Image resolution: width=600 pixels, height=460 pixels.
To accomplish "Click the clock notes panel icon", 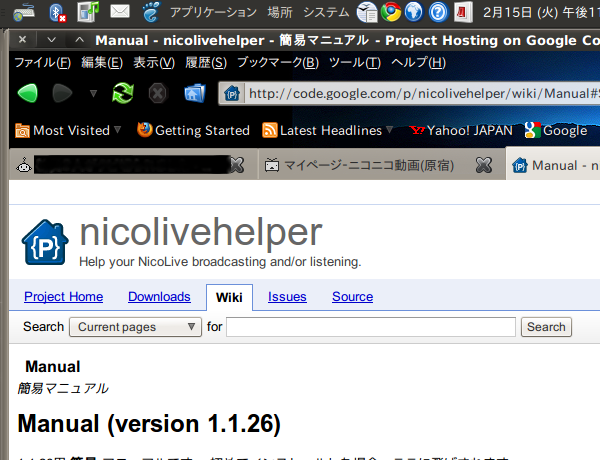I will tap(367, 12).
